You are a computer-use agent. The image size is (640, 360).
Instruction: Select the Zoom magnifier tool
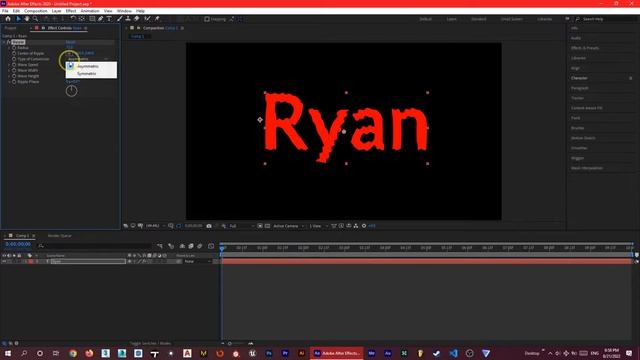click(x=36, y=19)
